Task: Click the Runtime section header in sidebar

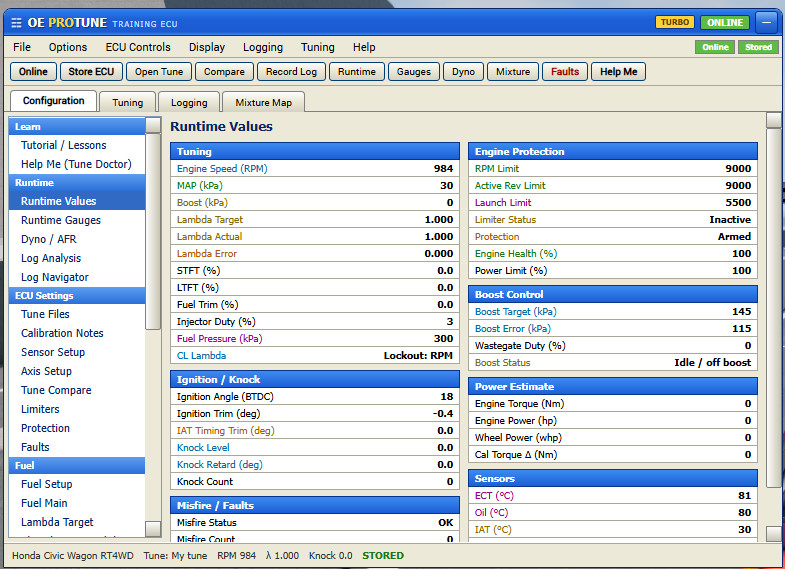Action: [x=77, y=183]
